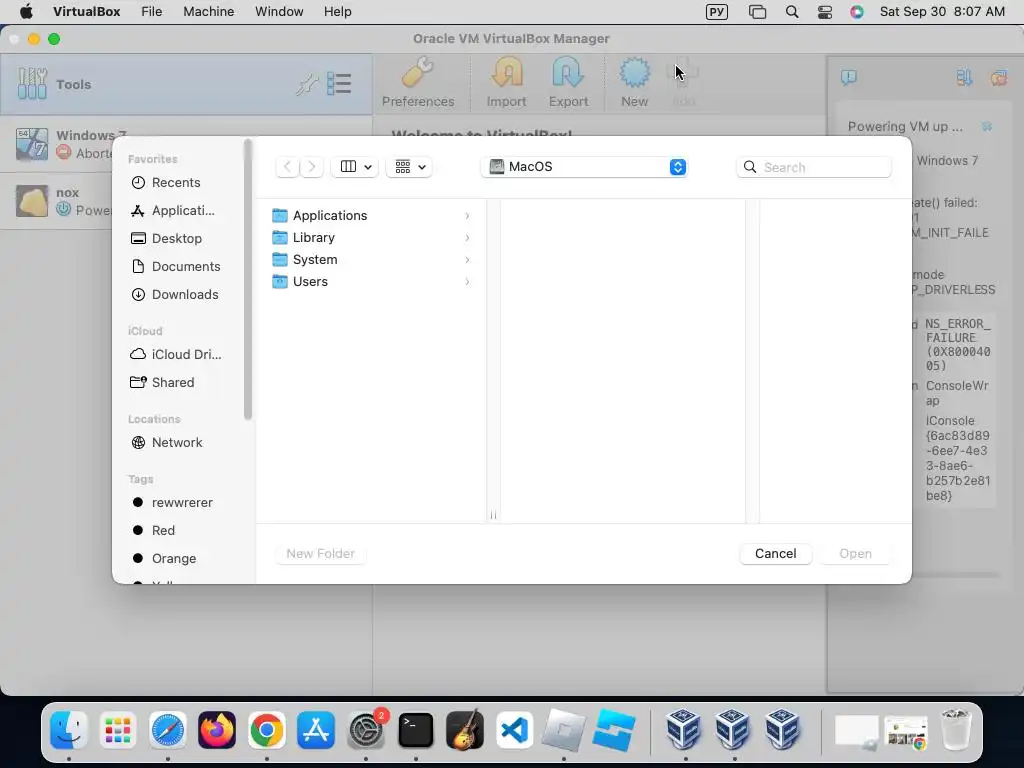Select the System folder
Screen dimensions: 1024x768
click(372, 260)
